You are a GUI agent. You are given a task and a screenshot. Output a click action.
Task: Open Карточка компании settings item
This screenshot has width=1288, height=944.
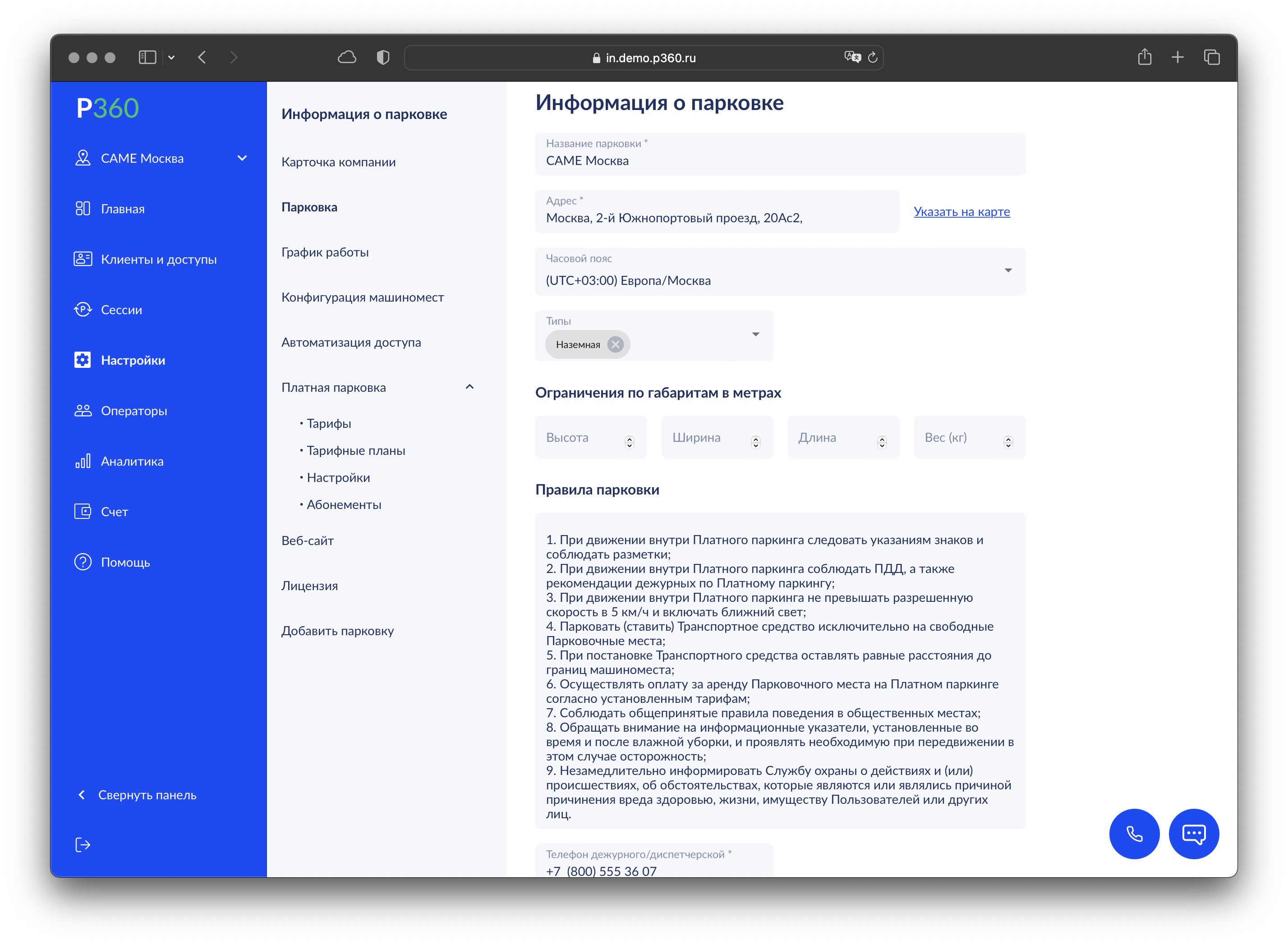click(338, 162)
